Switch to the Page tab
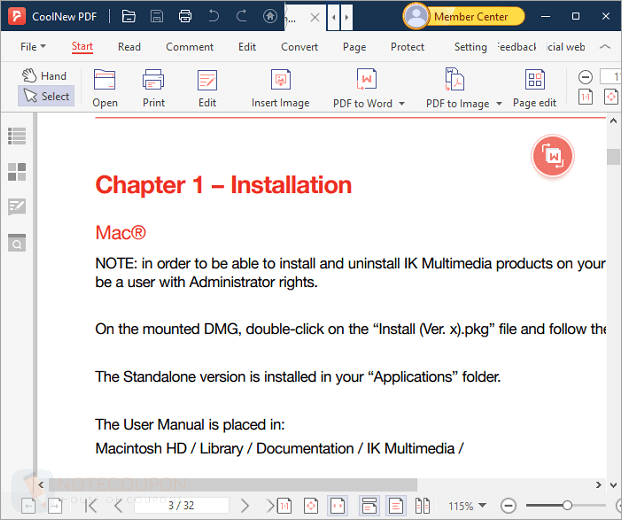622x520 pixels. (355, 47)
